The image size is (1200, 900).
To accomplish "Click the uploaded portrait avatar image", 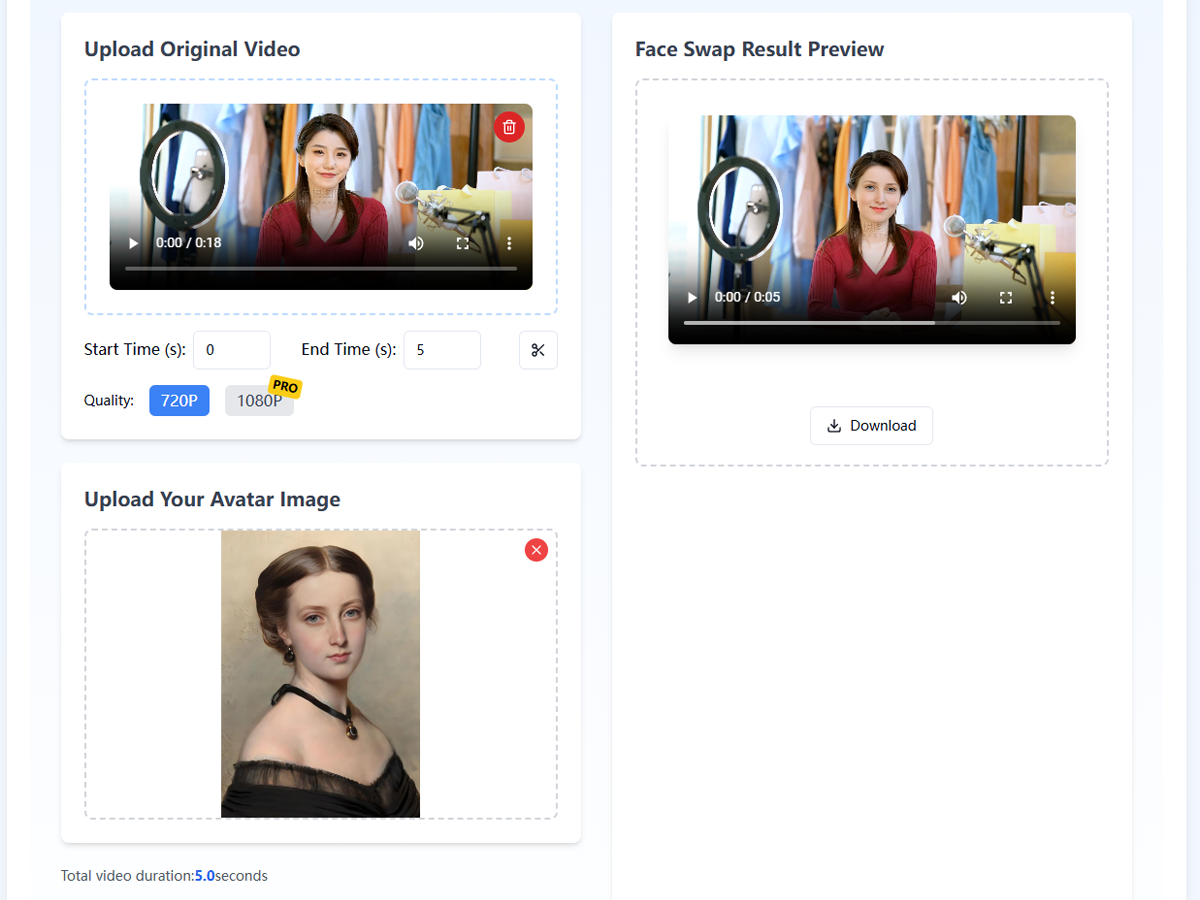I will 320,673.
